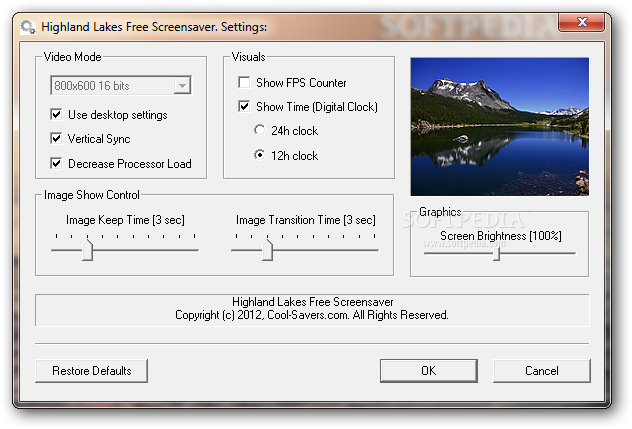Click the Screen Brightness slider handle
Viewport: 632px width, 429px height.
(x=497, y=254)
